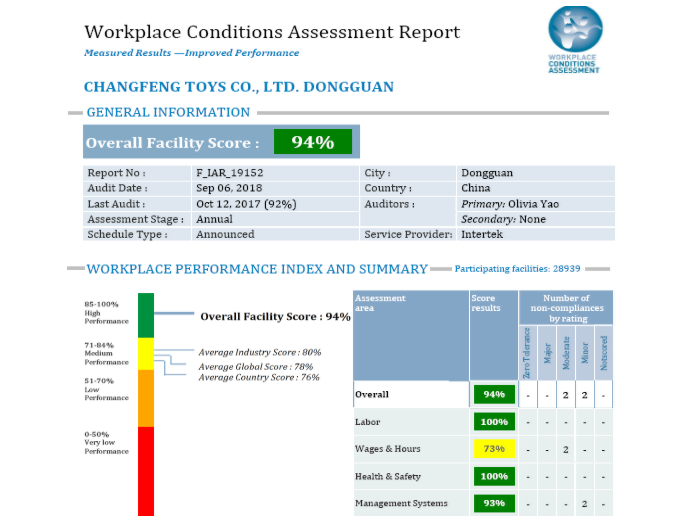Image resolution: width=674 pixels, height=520 pixels.
Task: Click the Changfeng Toys Co. company heading
Action: [x=238, y=87]
